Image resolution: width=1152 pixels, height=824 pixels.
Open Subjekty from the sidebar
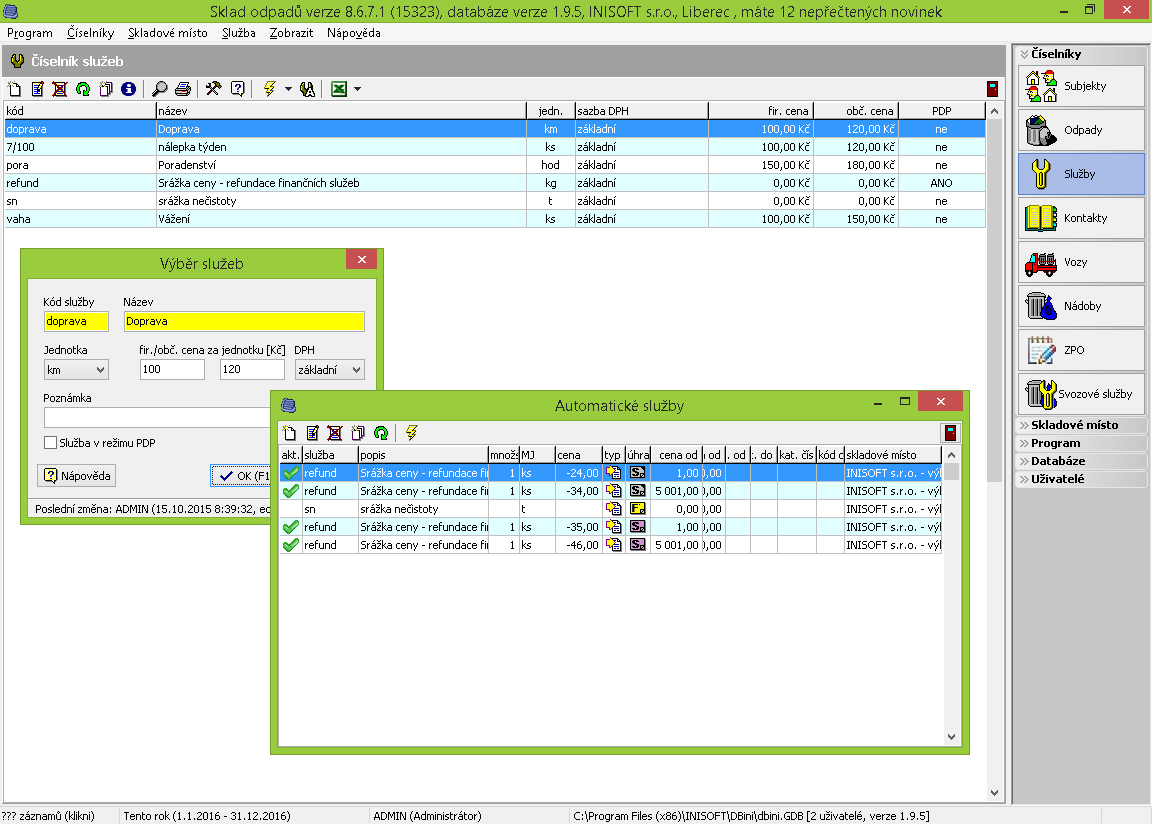[x=1081, y=86]
